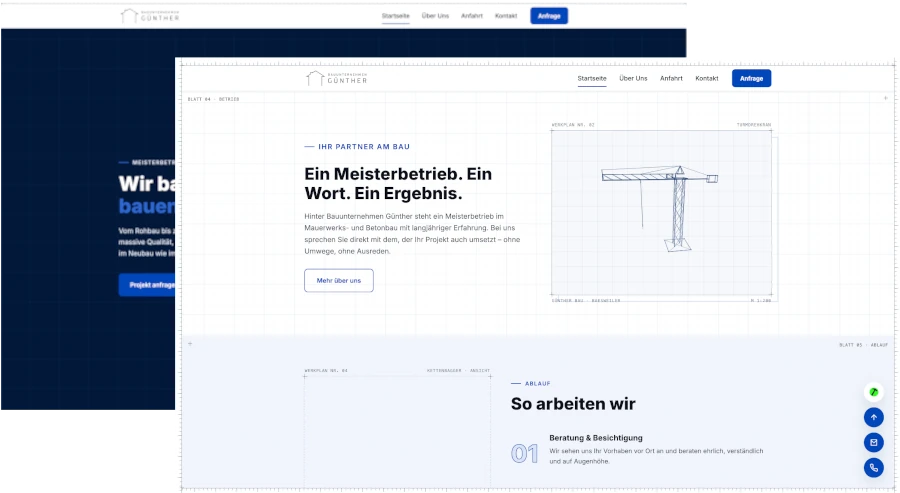900x493 pixels.
Task: Open Startseite in the front page navigation
Action: [x=592, y=79]
